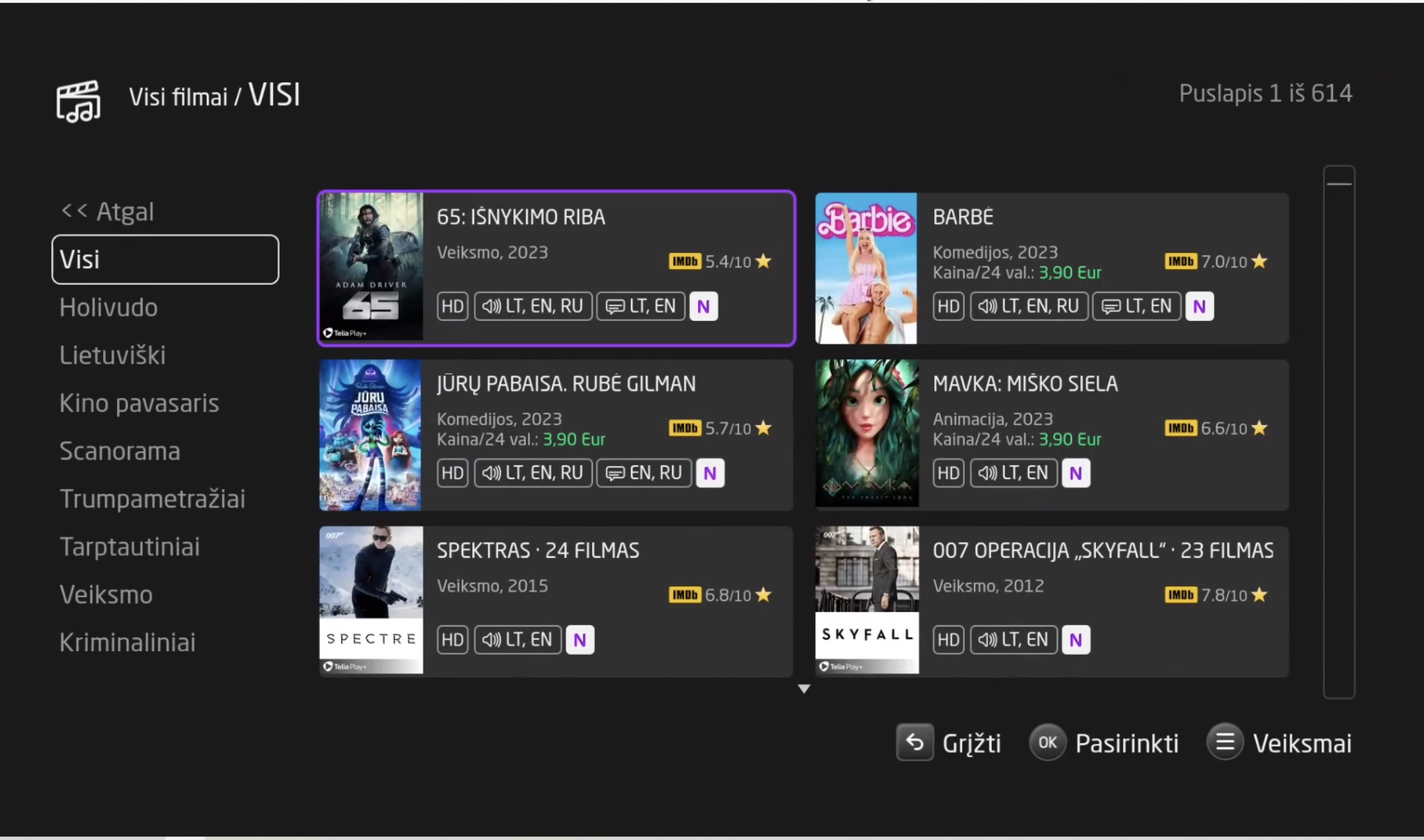The image size is (1424, 840).
Task: Click the 6.6/10 rating on Mavka
Action: click(1224, 428)
